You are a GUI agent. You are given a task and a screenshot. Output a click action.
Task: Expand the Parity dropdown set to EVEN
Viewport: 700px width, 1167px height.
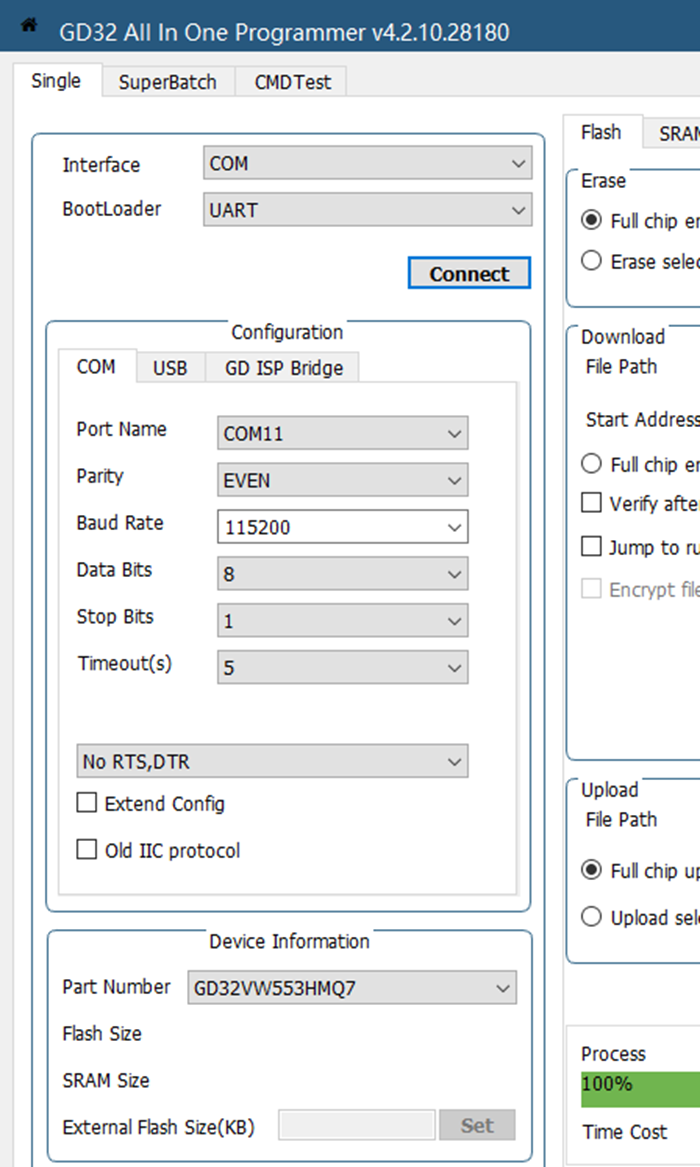pyautogui.click(x=342, y=481)
